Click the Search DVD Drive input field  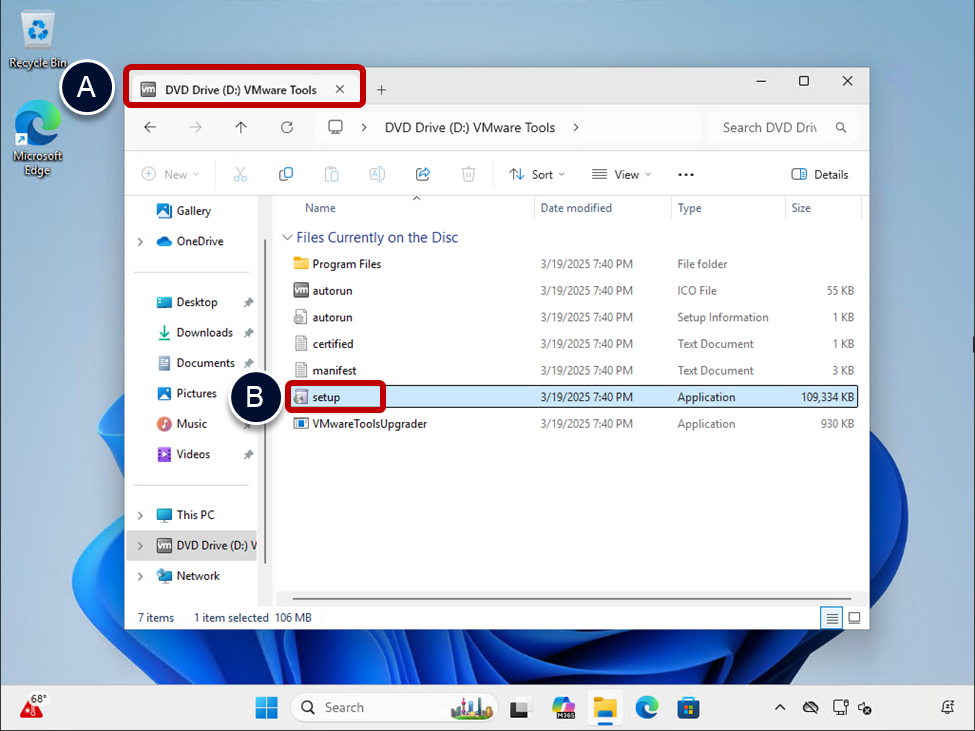770,127
